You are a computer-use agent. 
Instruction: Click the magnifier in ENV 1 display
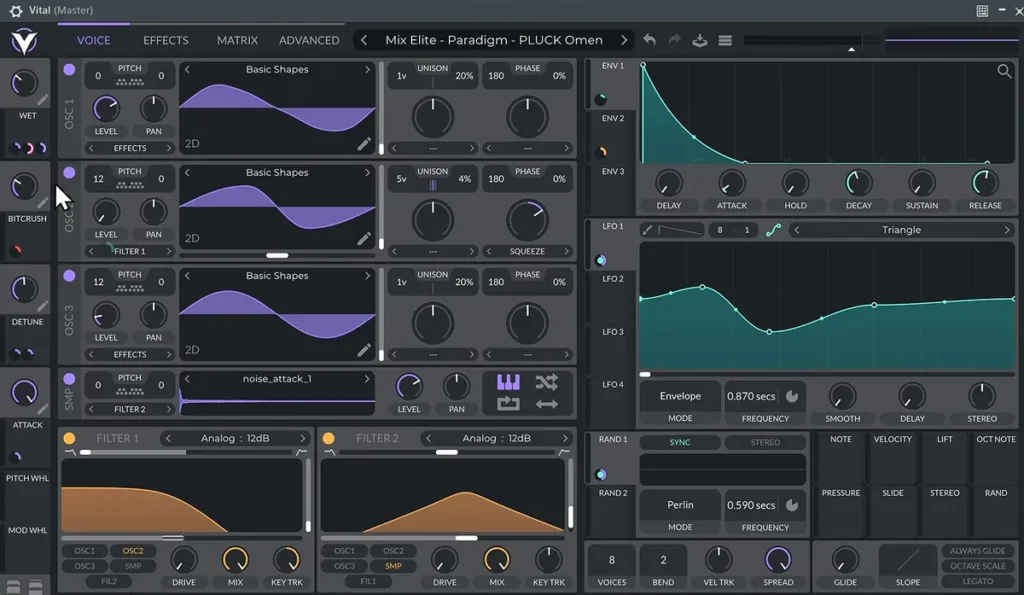1004,71
